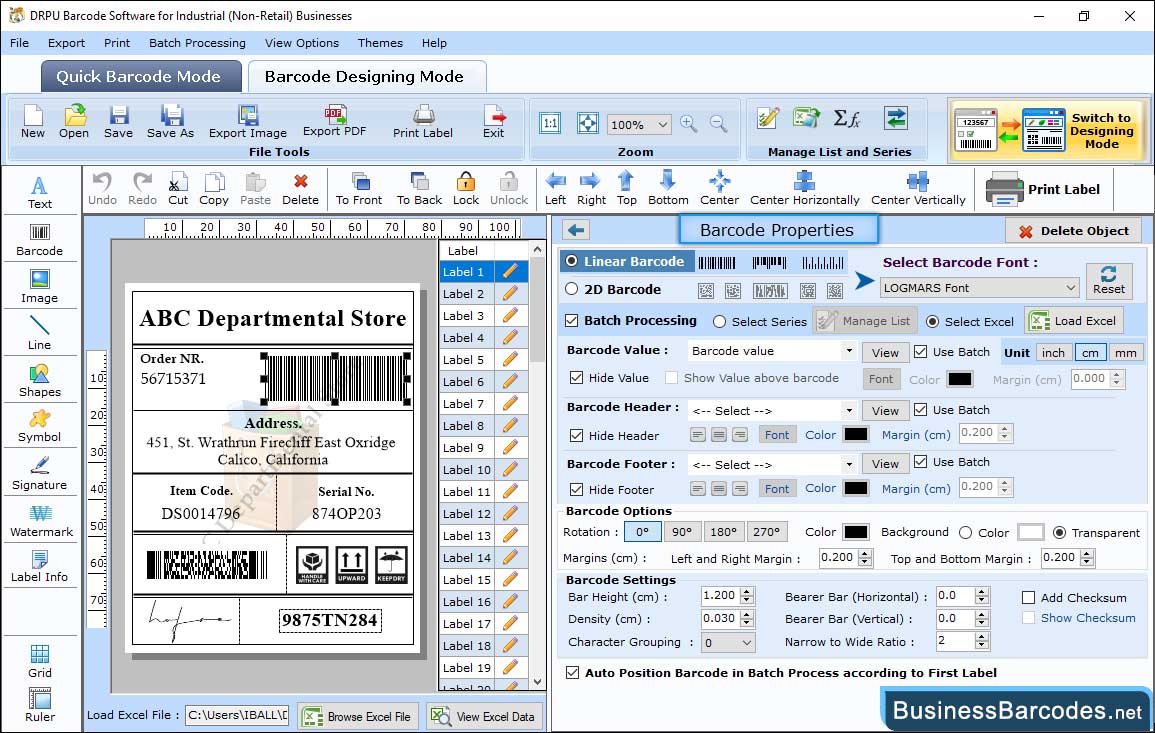Expand the Barcode Value dropdown
Viewport: 1155px width, 733px height.
click(x=849, y=351)
